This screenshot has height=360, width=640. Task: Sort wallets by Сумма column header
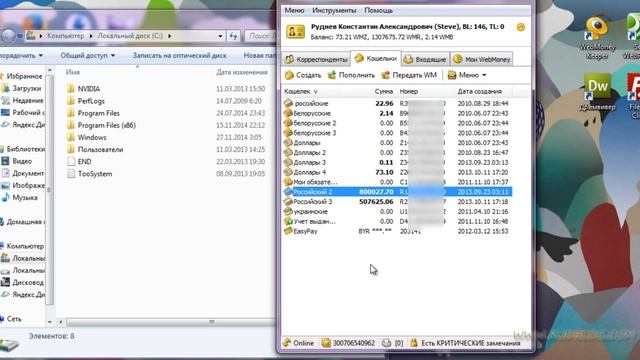click(x=384, y=91)
